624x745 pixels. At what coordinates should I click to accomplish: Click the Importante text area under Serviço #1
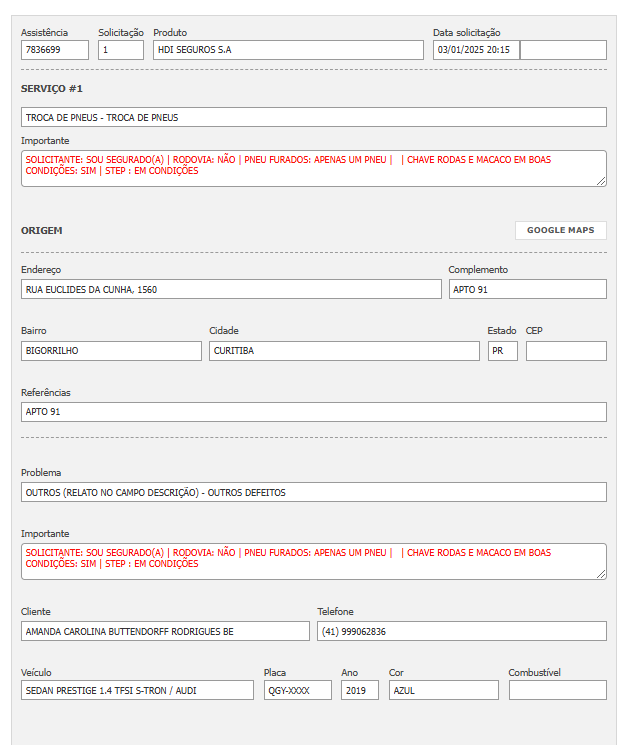coord(313,168)
